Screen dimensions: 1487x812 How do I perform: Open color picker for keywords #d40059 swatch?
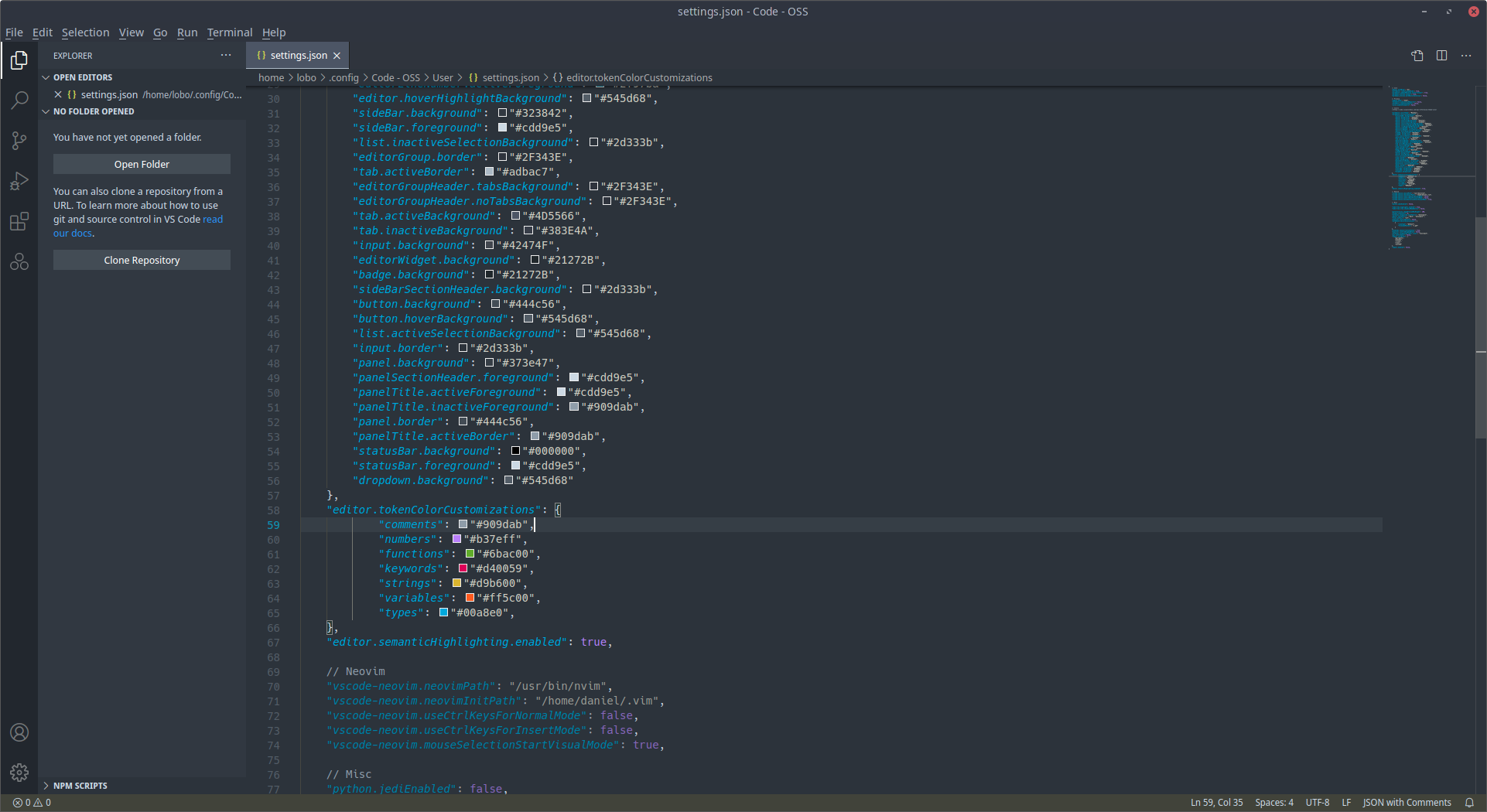pos(463,568)
